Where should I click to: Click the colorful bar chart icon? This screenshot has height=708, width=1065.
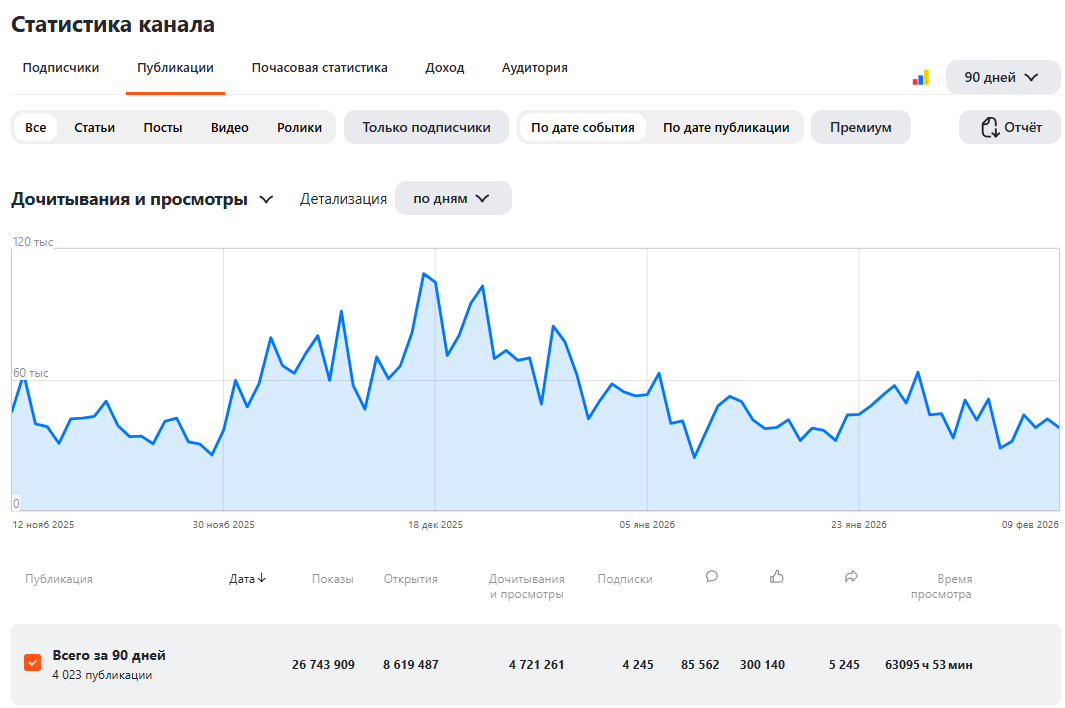tap(920, 77)
